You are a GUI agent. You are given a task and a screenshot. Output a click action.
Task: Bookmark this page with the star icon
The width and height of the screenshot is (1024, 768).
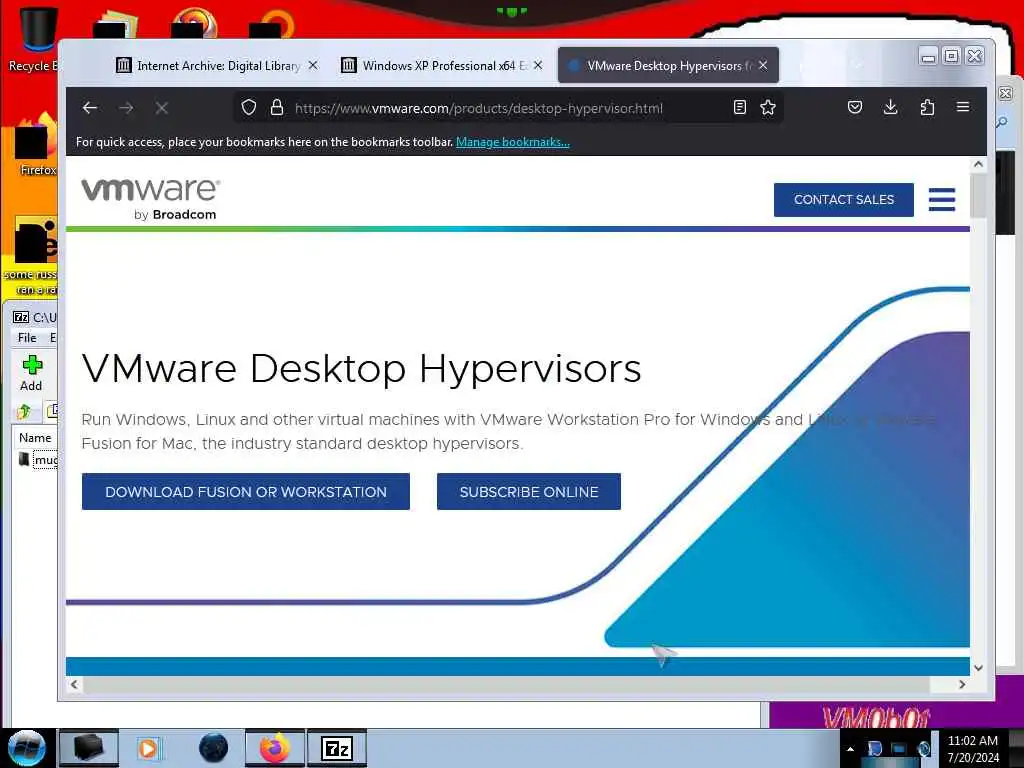coord(768,108)
